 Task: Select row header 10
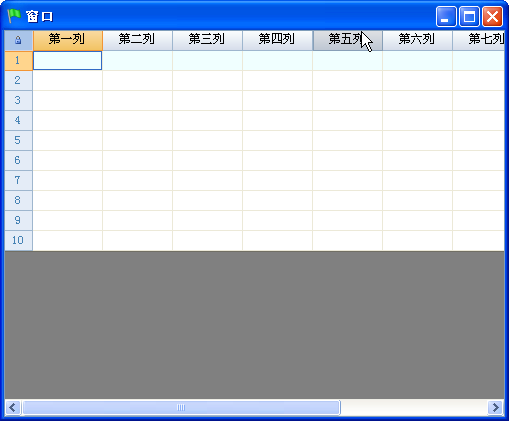pos(19,240)
